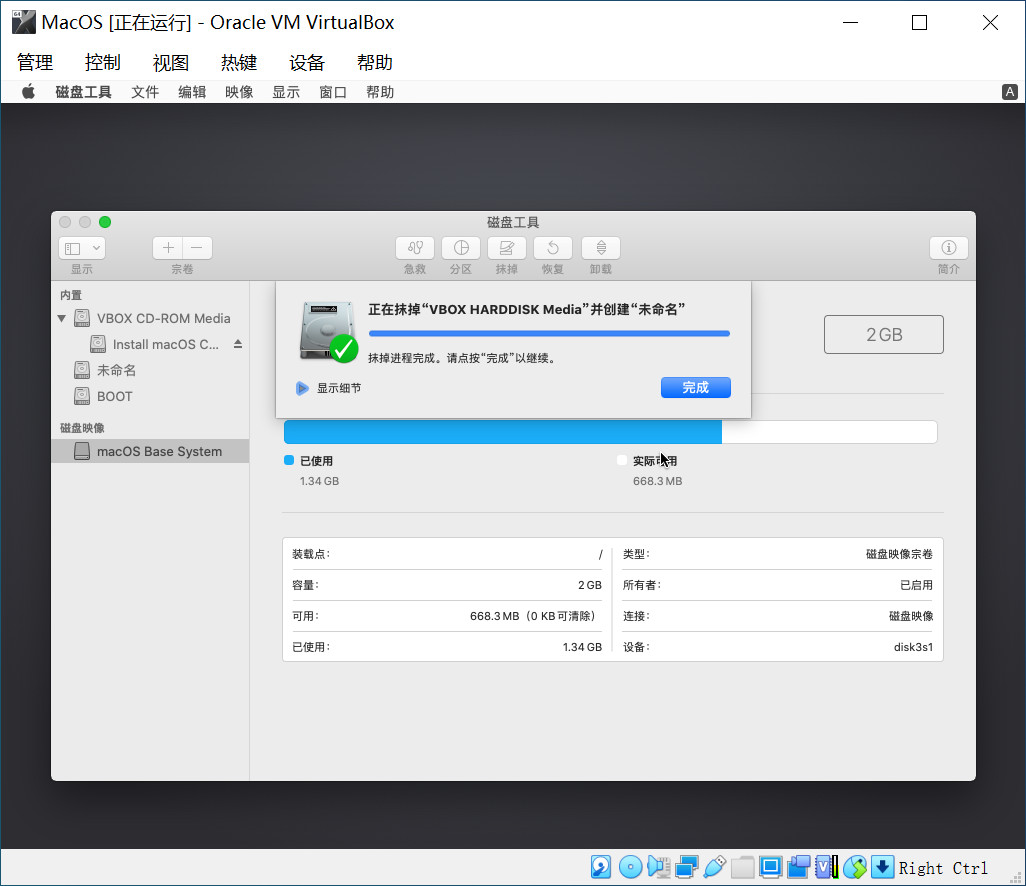Click the 668.3 MB available value under 实际可用
The height and width of the screenshot is (886, 1026).
coord(657,481)
